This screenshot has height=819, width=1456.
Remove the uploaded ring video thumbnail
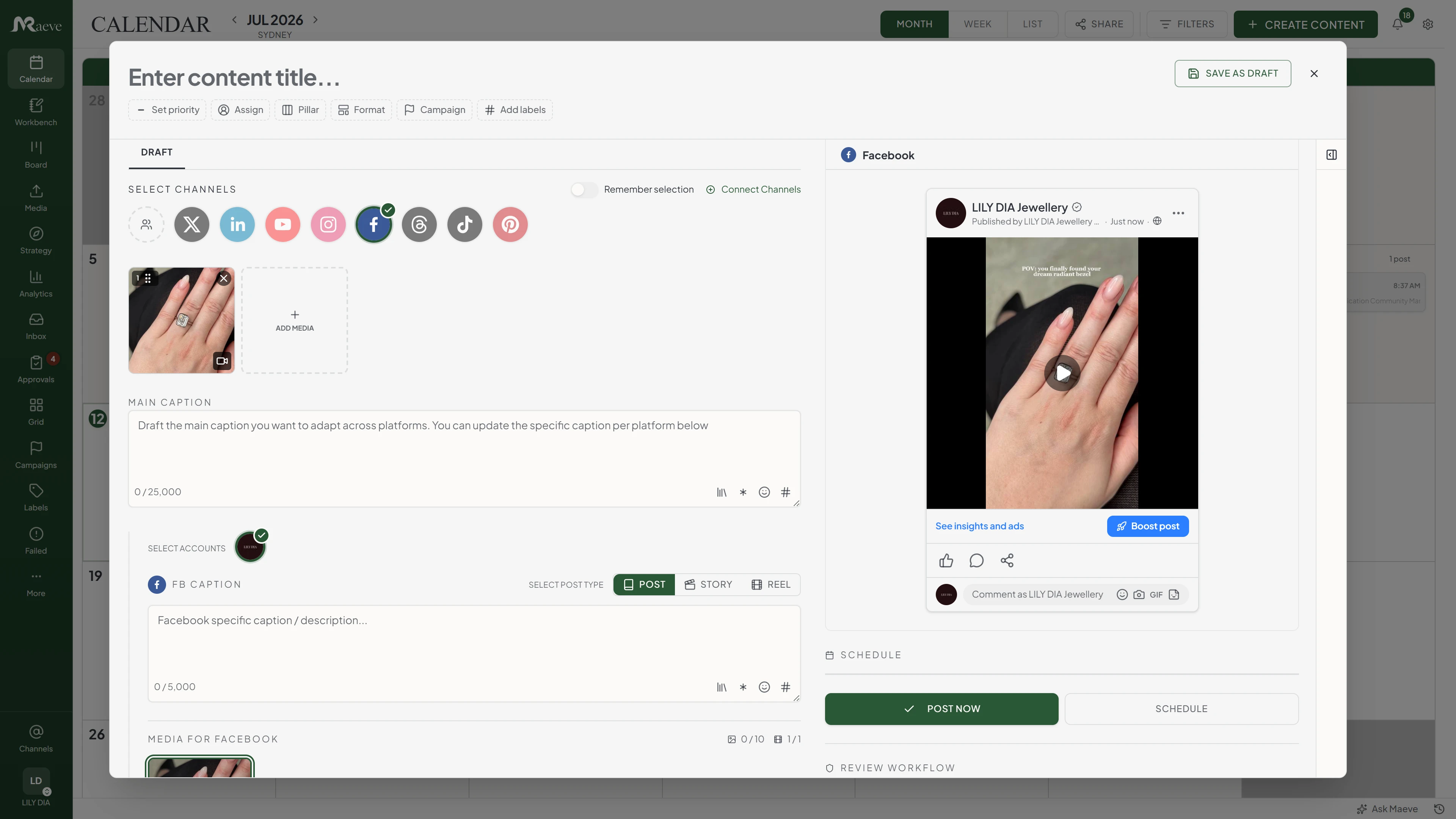[224, 278]
